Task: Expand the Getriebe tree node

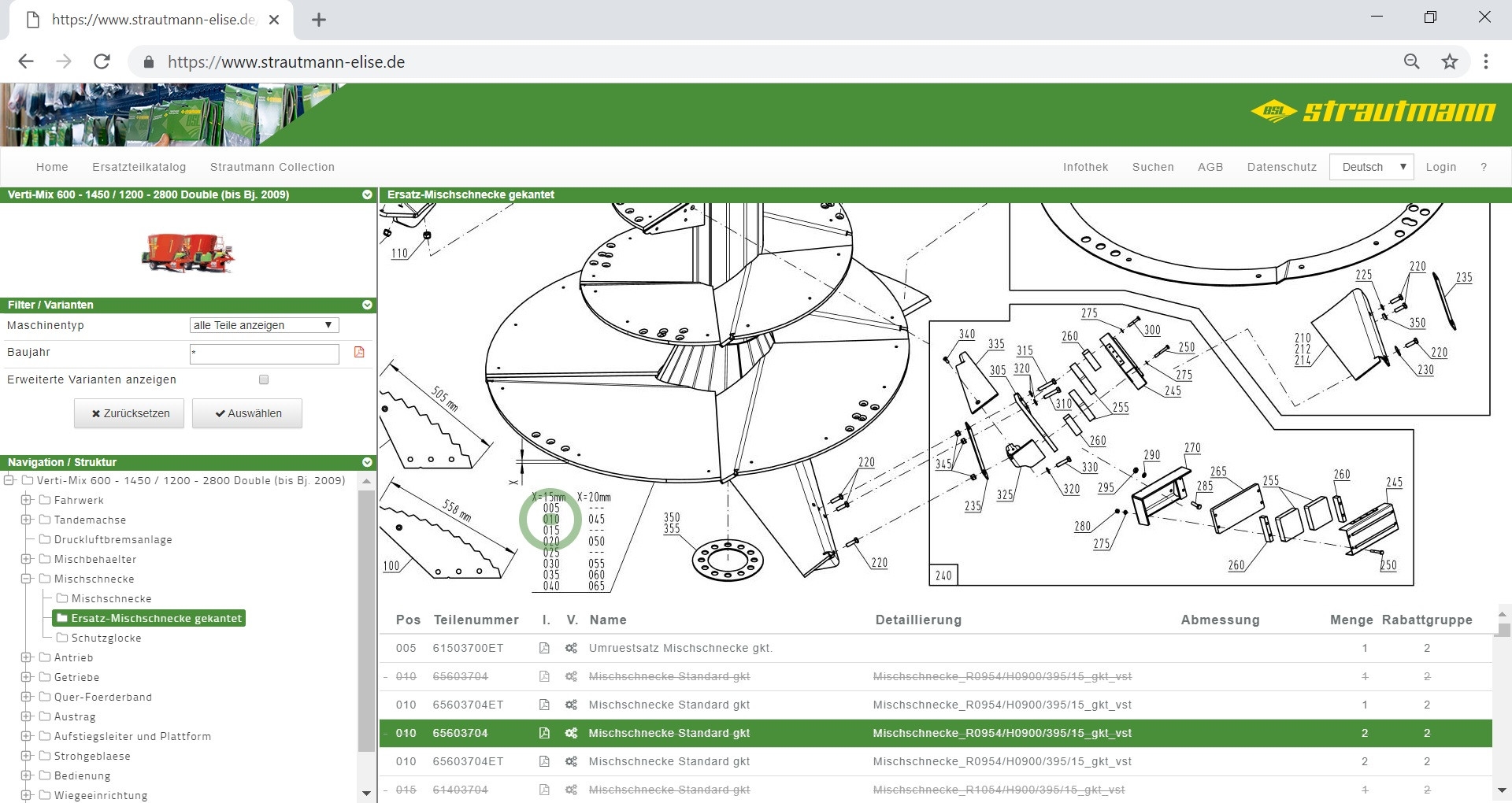Action: (26, 677)
